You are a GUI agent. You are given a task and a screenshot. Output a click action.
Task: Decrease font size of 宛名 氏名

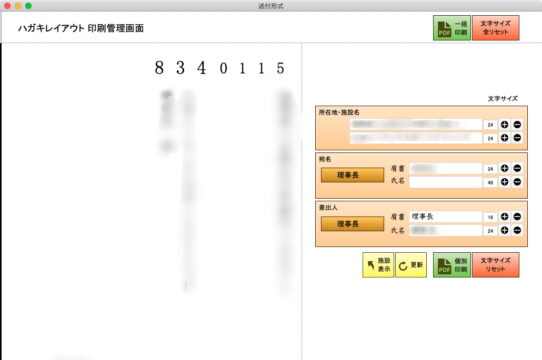517,182
